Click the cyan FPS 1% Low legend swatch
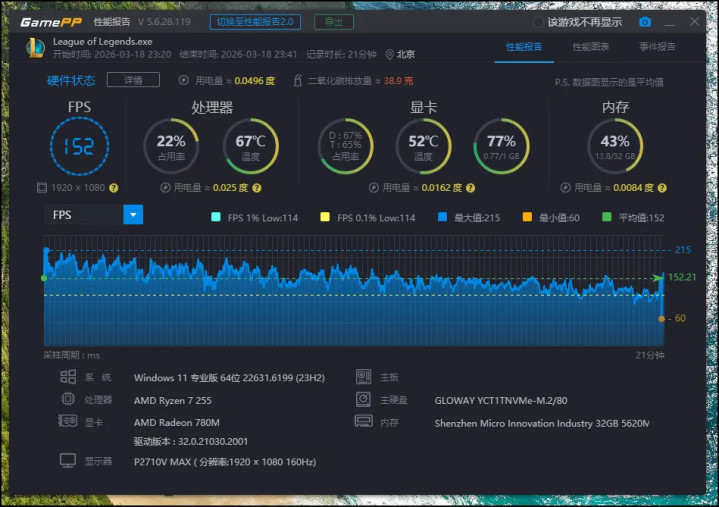719x507 pixels. tap(216, 217)
